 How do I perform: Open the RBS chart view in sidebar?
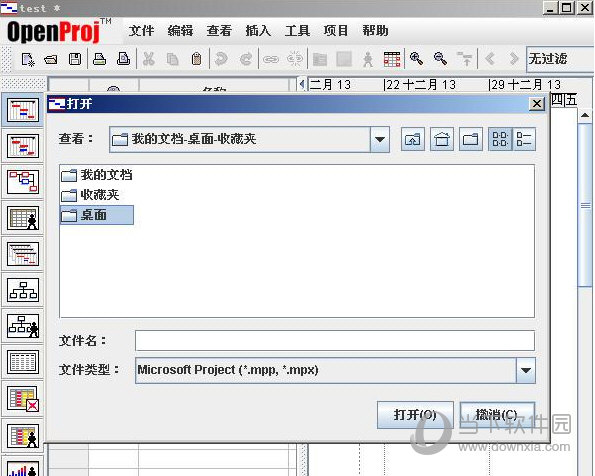pos(23,326)
